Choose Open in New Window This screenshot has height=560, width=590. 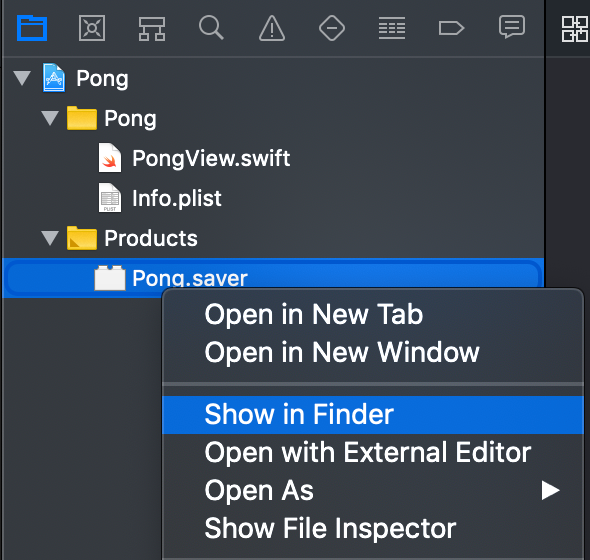pos(373,353)
